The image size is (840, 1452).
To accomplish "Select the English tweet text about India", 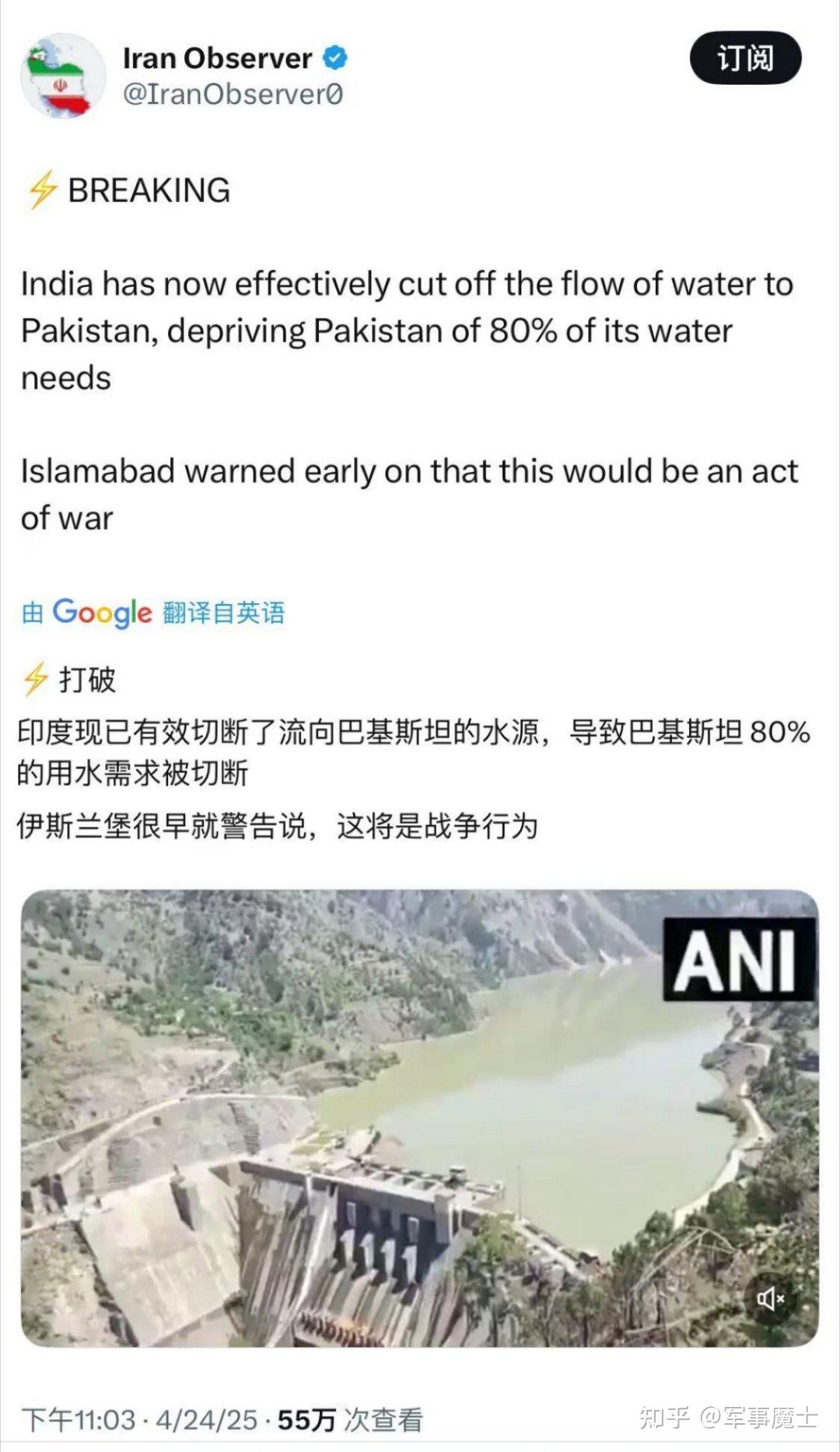I will click(x=407, y=331).
